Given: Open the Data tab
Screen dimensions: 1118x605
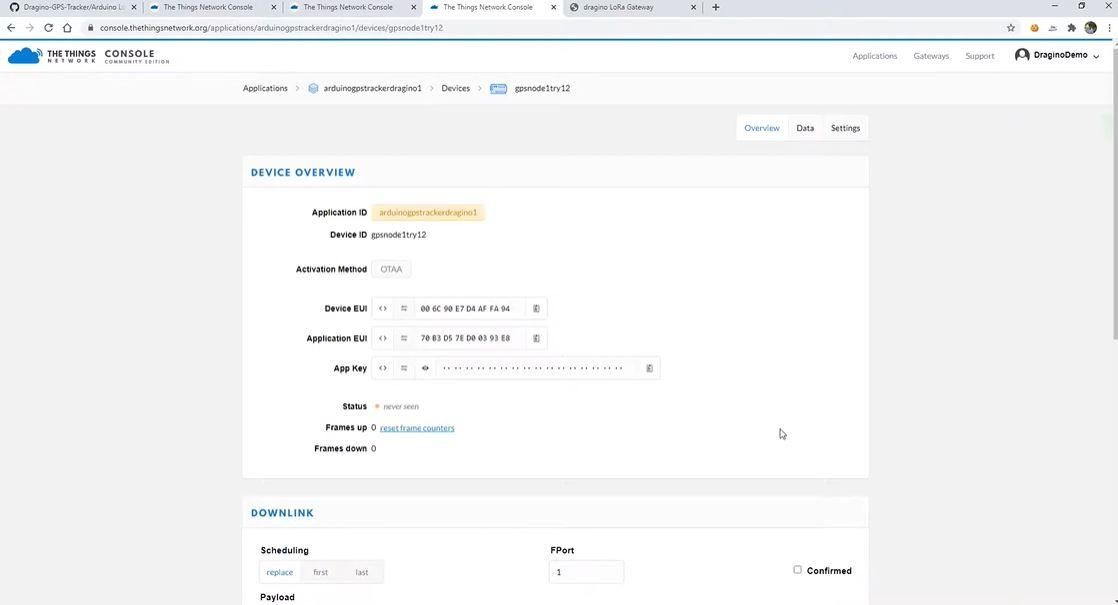Looking at the screenshot, I should (x=805, y=128).
